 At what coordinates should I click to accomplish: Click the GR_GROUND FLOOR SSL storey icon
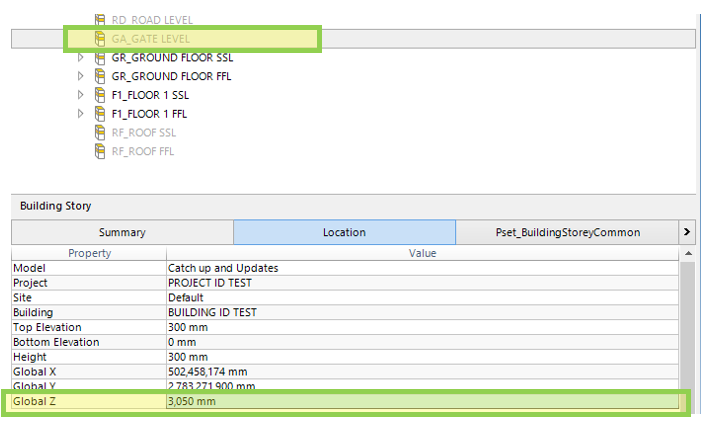click(x=100, y=57)
